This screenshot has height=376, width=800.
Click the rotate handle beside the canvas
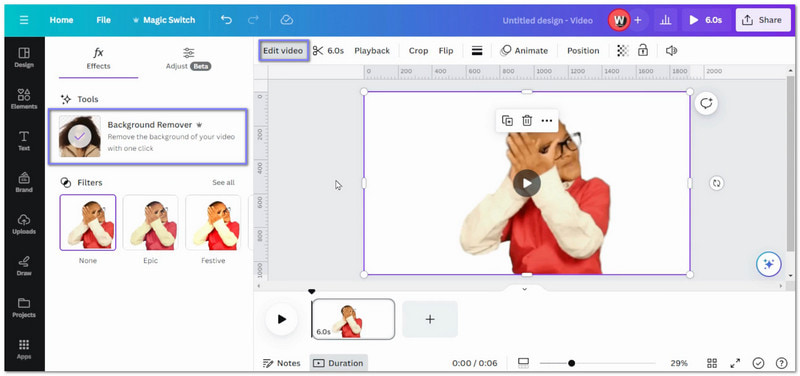[x=716, y=183]
